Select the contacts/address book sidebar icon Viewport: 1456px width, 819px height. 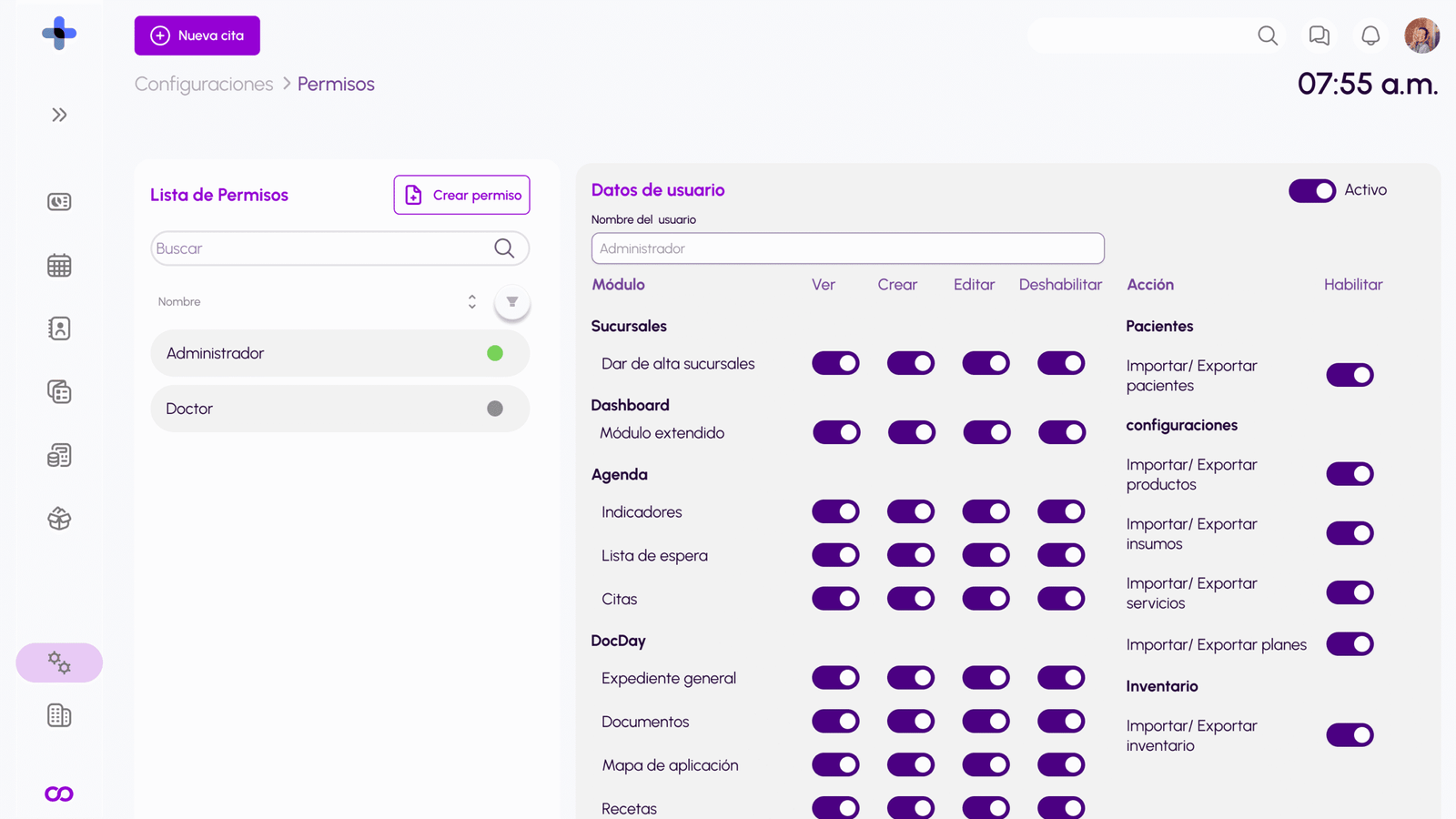[x=58, y=329]
